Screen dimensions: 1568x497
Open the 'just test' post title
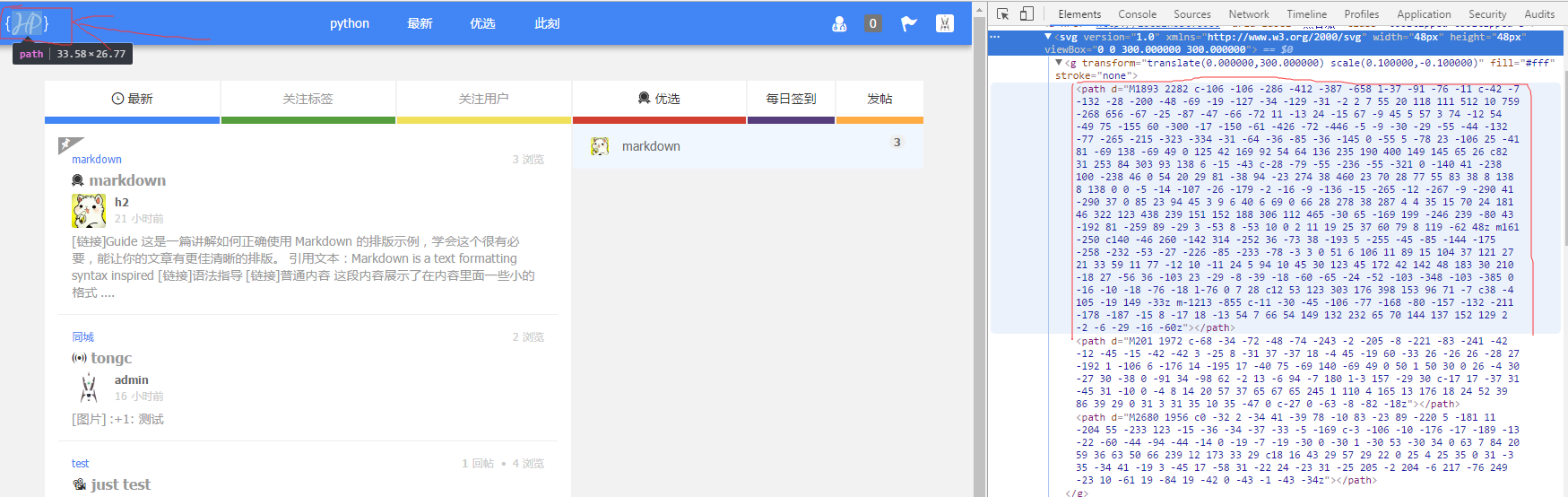coord(120,484)
